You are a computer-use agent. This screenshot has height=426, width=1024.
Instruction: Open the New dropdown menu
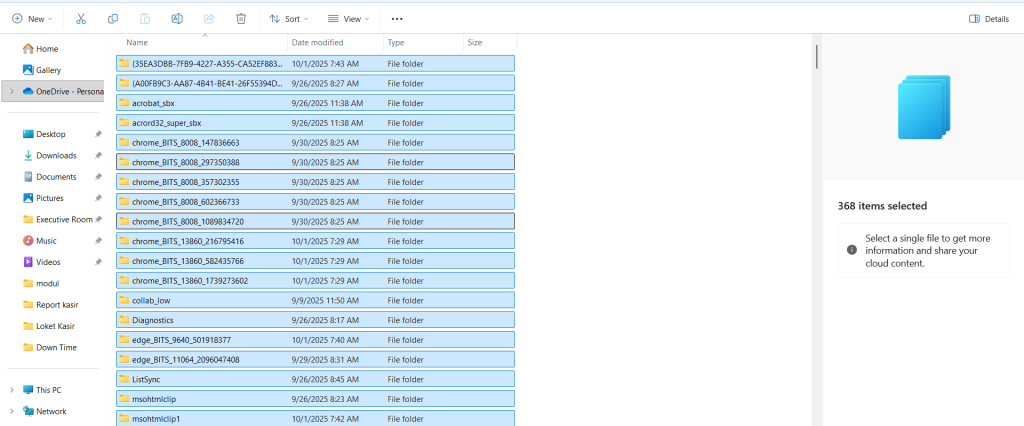32,18
